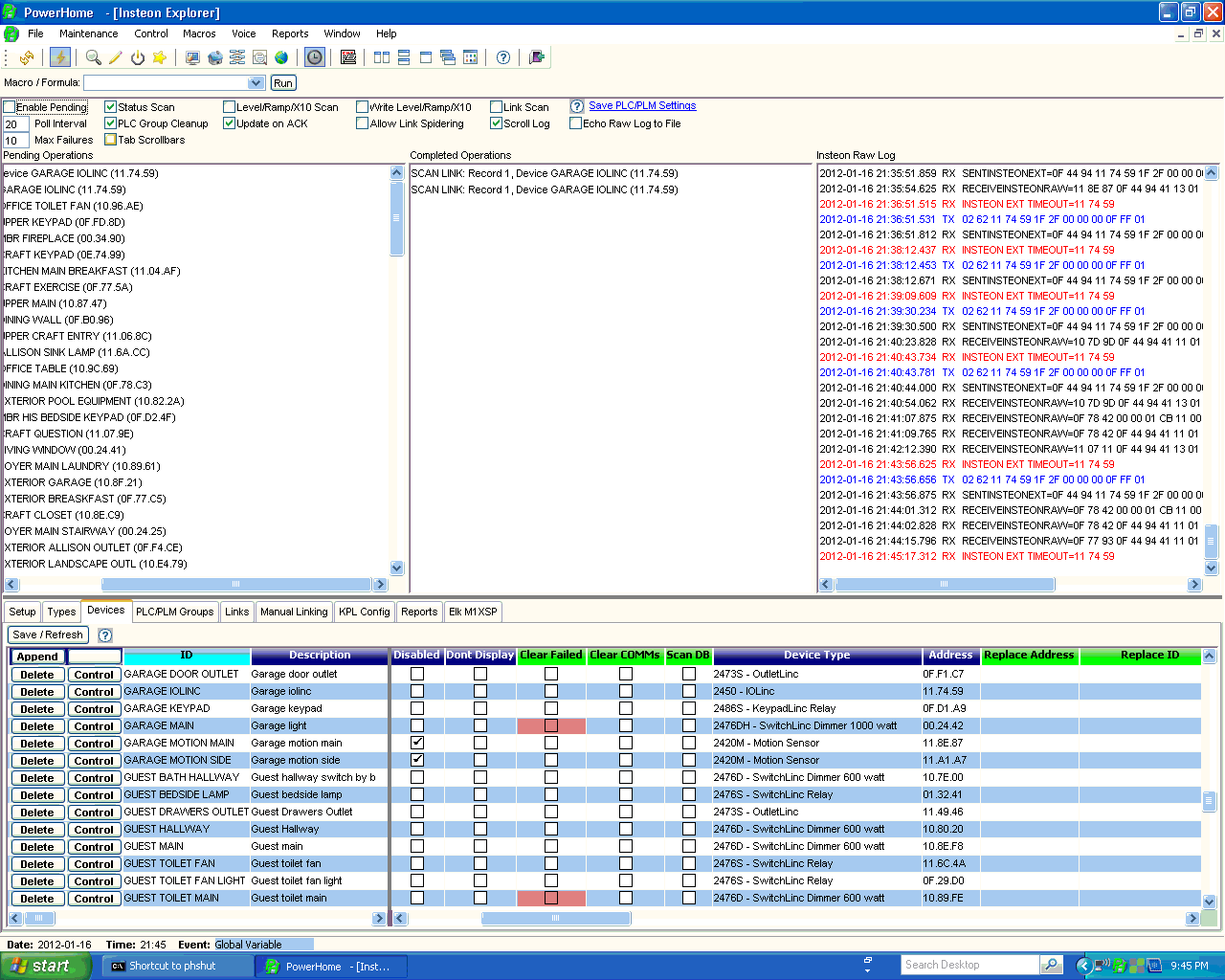Click the single window layout icon

(x=426, y=57)
